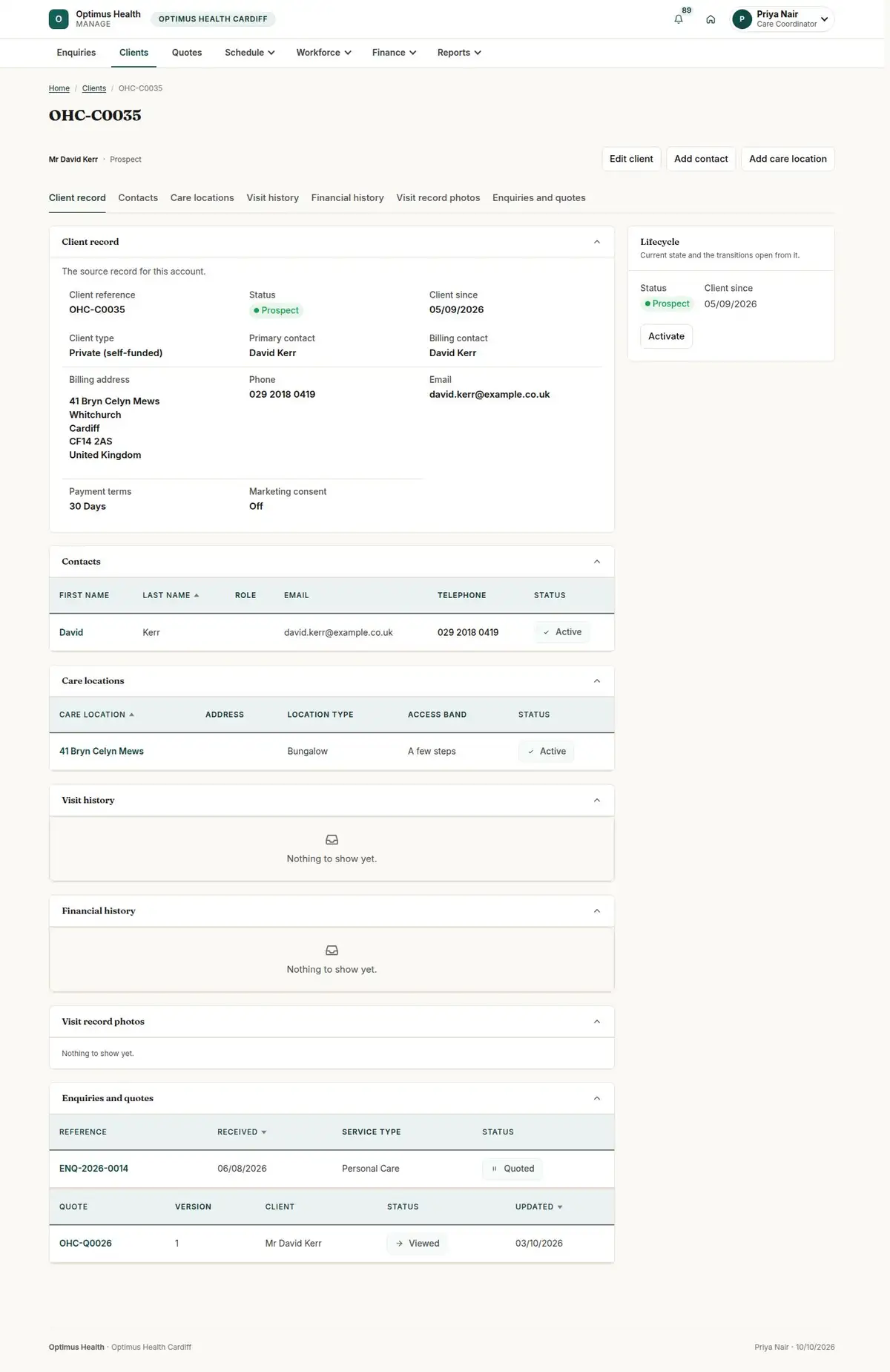Collapse the Visit history panel
The height and width of the screenshot is (1372, 890).
(597, 801)
